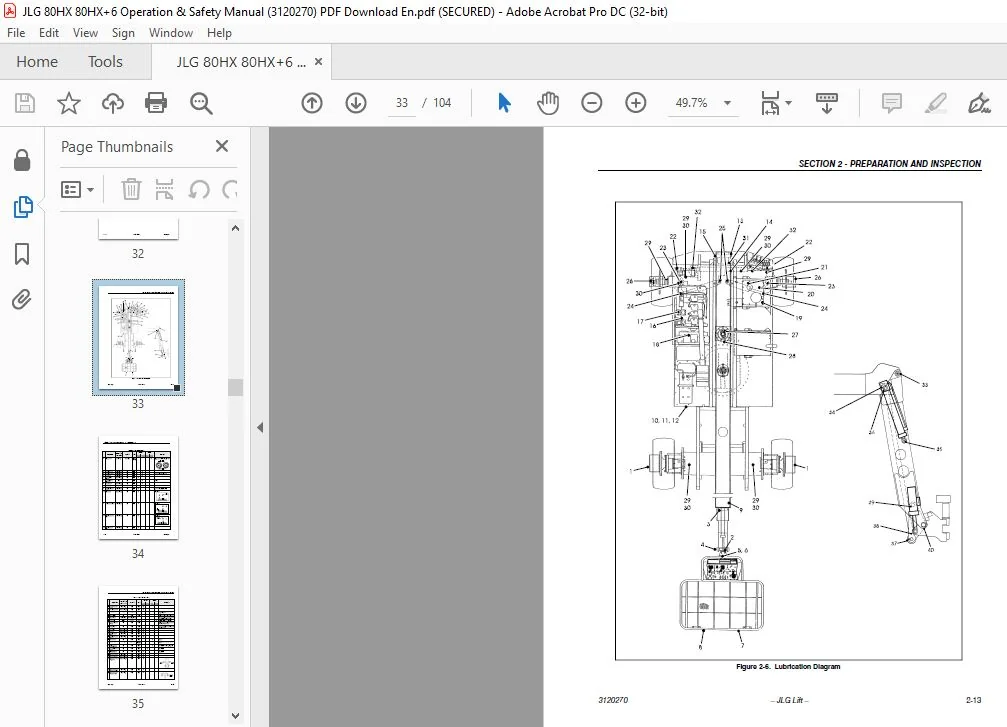The image size is (1007, 727).
Task: Click the fit page width tool
Action: pos(770,103)
